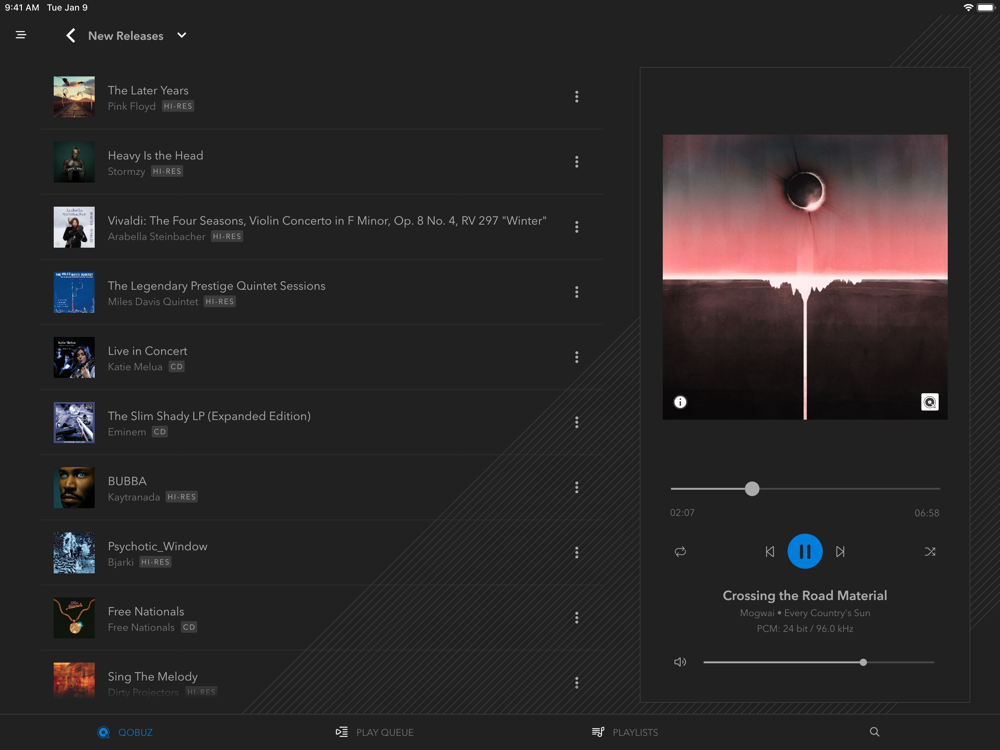
Task: Click the battery indicator
Action: (985, 8)
